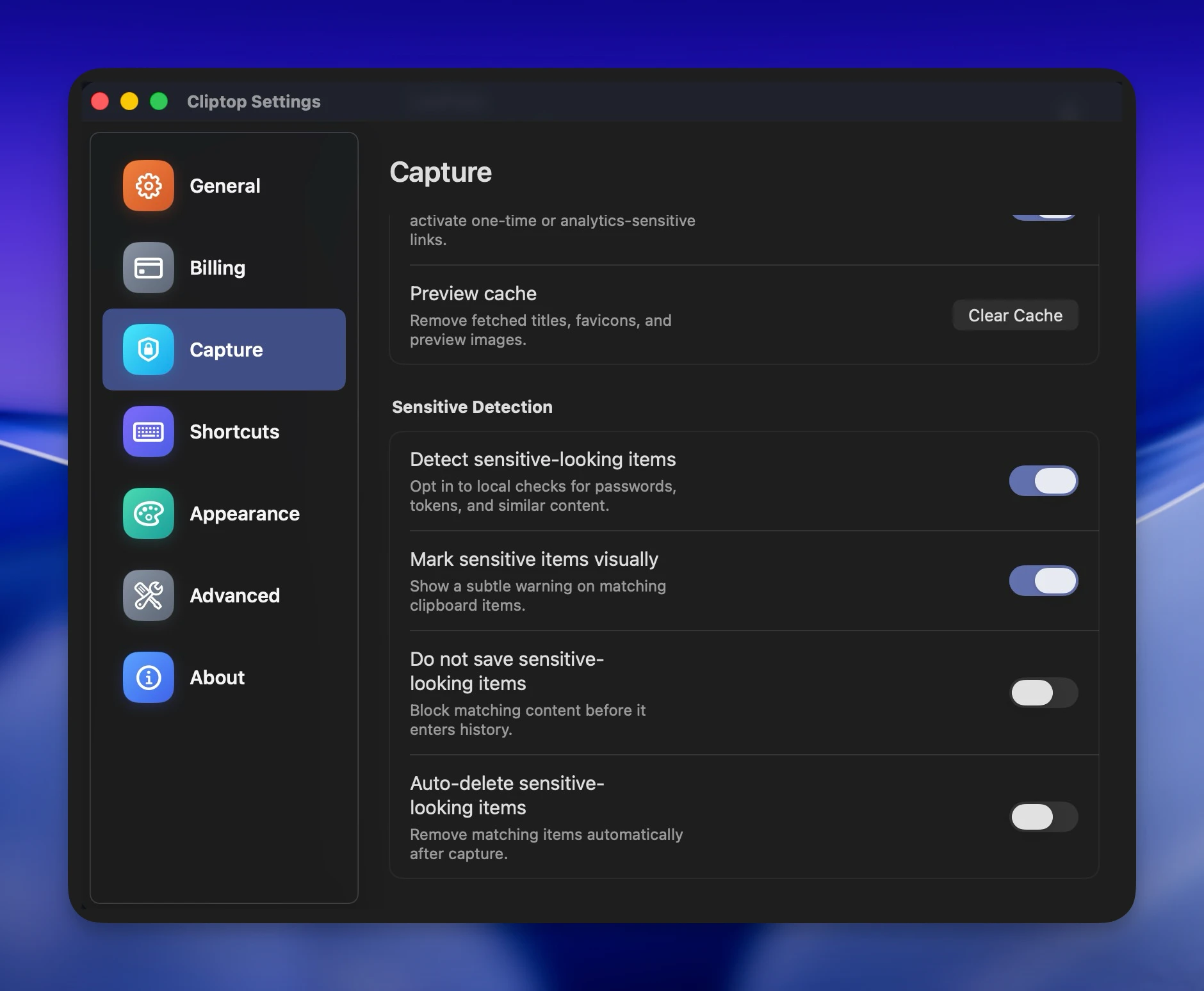Minimize window with yellow button
The image size is (1204, 991).
tap(129, 101)
